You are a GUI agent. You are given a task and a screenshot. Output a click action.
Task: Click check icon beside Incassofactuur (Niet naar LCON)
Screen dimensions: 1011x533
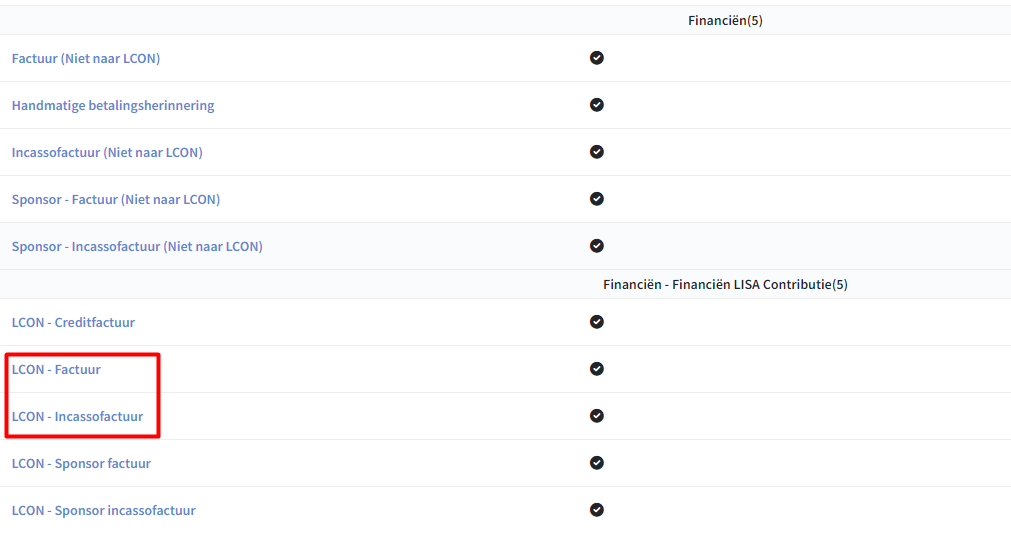tap(597, 152)
